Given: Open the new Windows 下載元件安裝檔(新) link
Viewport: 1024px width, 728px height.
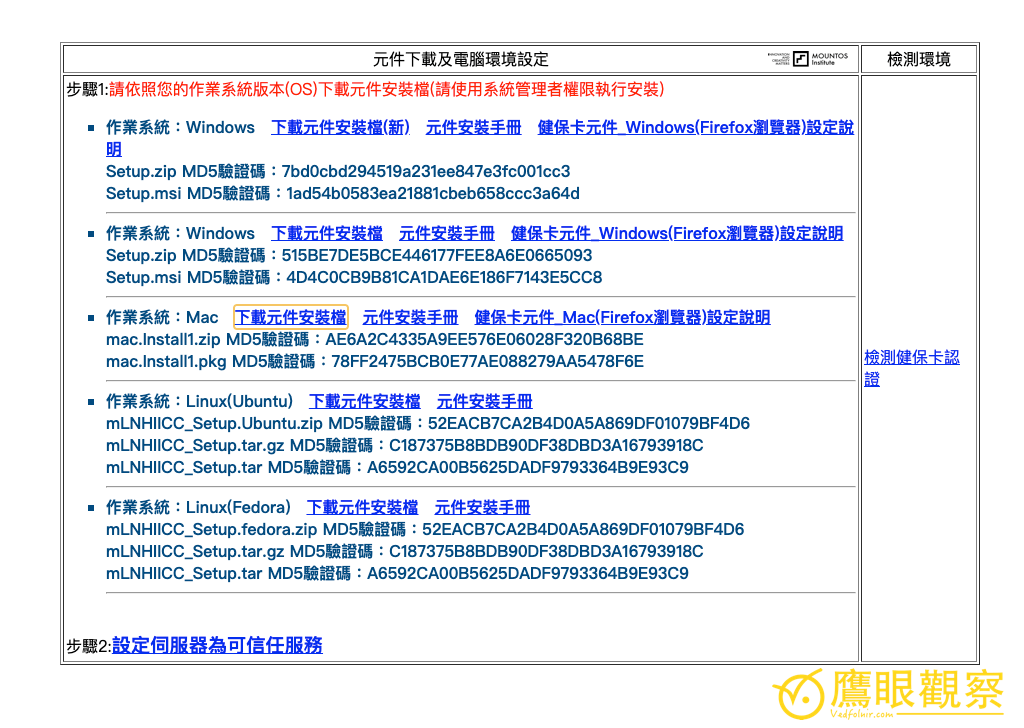Looking at the screenshot, I should [340, 127].
